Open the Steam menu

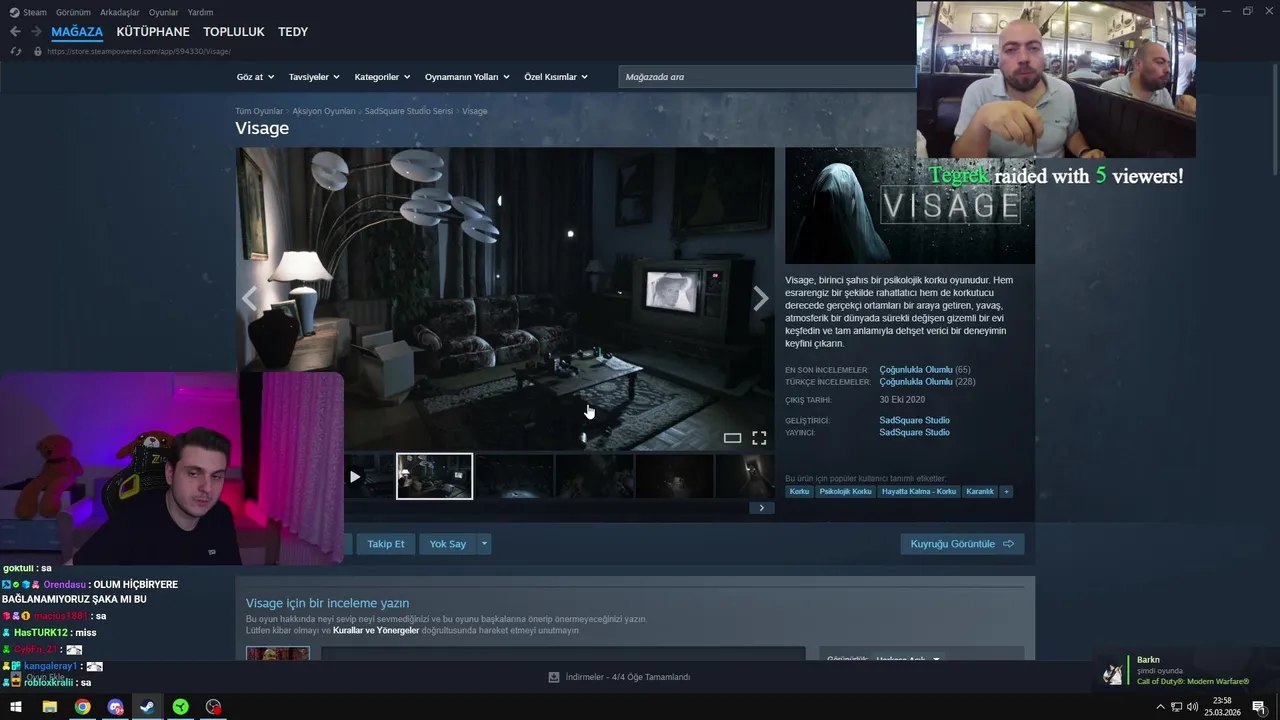coord(28,12)
